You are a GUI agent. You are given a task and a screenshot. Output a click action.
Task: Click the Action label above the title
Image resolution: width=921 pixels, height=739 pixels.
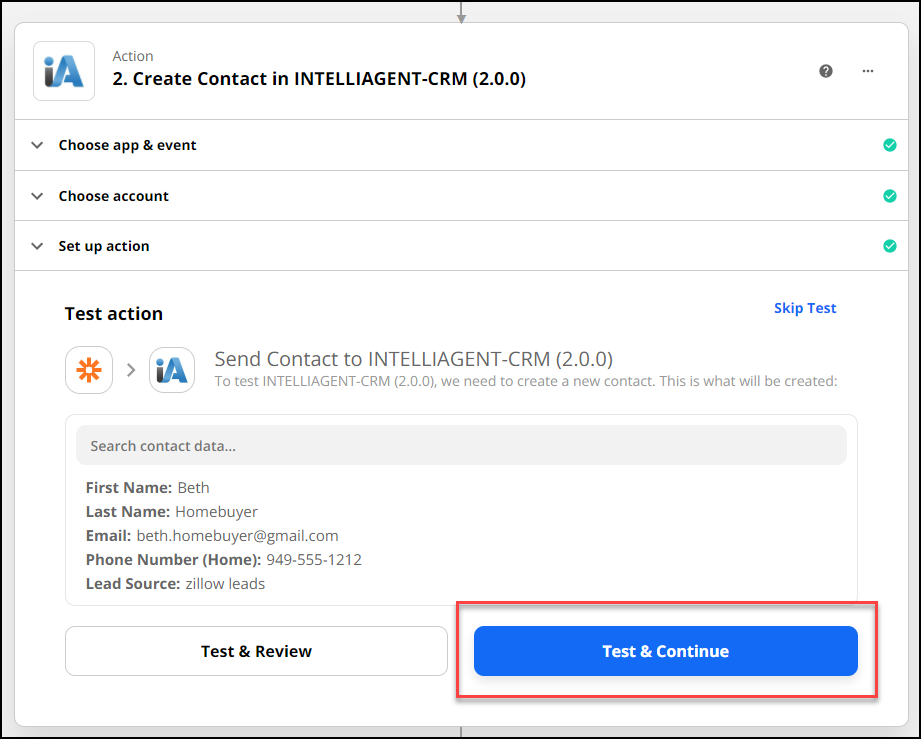click(133, 56)
